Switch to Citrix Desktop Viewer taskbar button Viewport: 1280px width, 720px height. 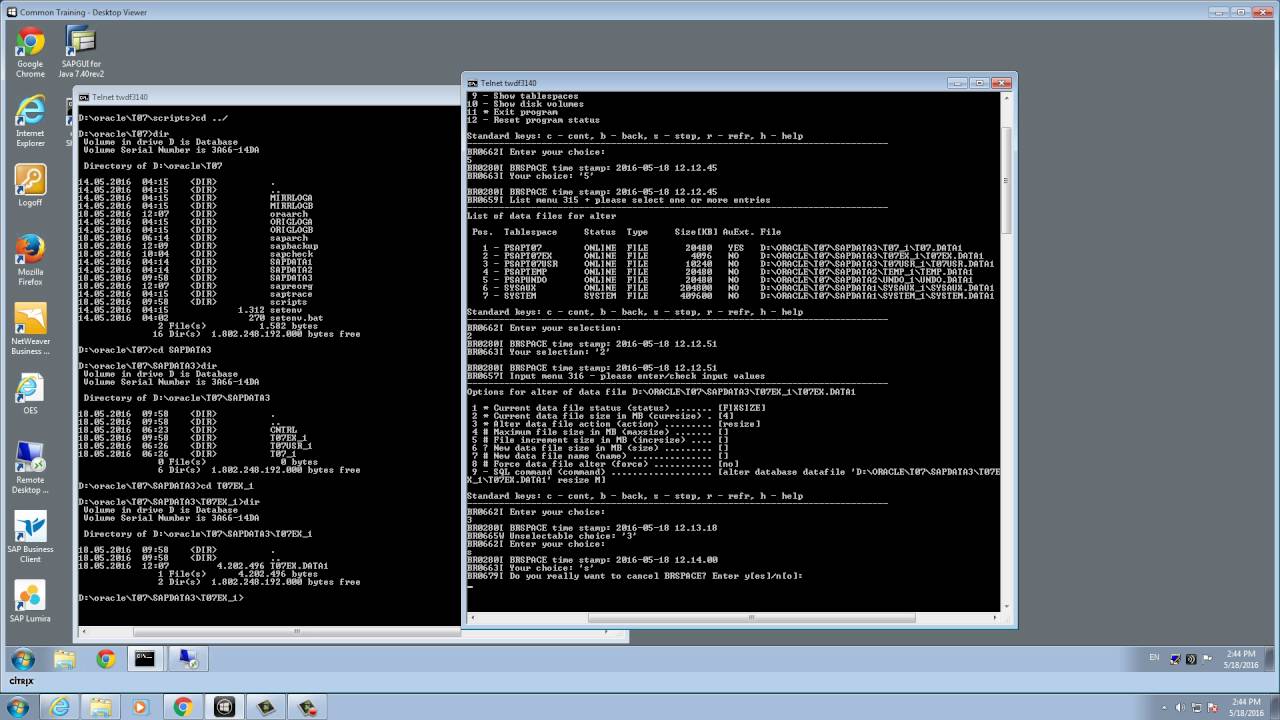click(x=224, y=707)
